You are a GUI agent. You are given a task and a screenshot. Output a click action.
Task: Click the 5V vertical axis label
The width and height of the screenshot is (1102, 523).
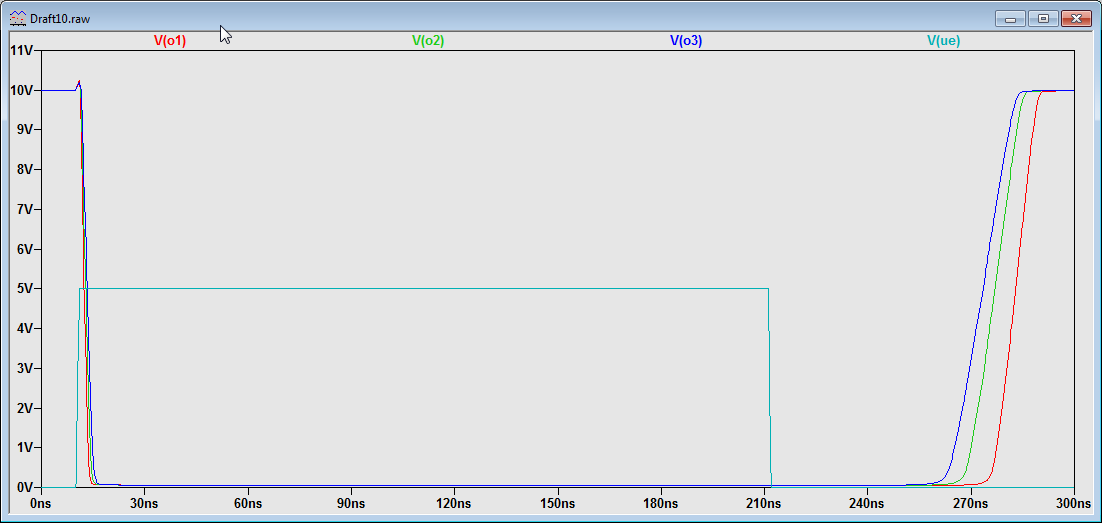click(x=25, y=289)
